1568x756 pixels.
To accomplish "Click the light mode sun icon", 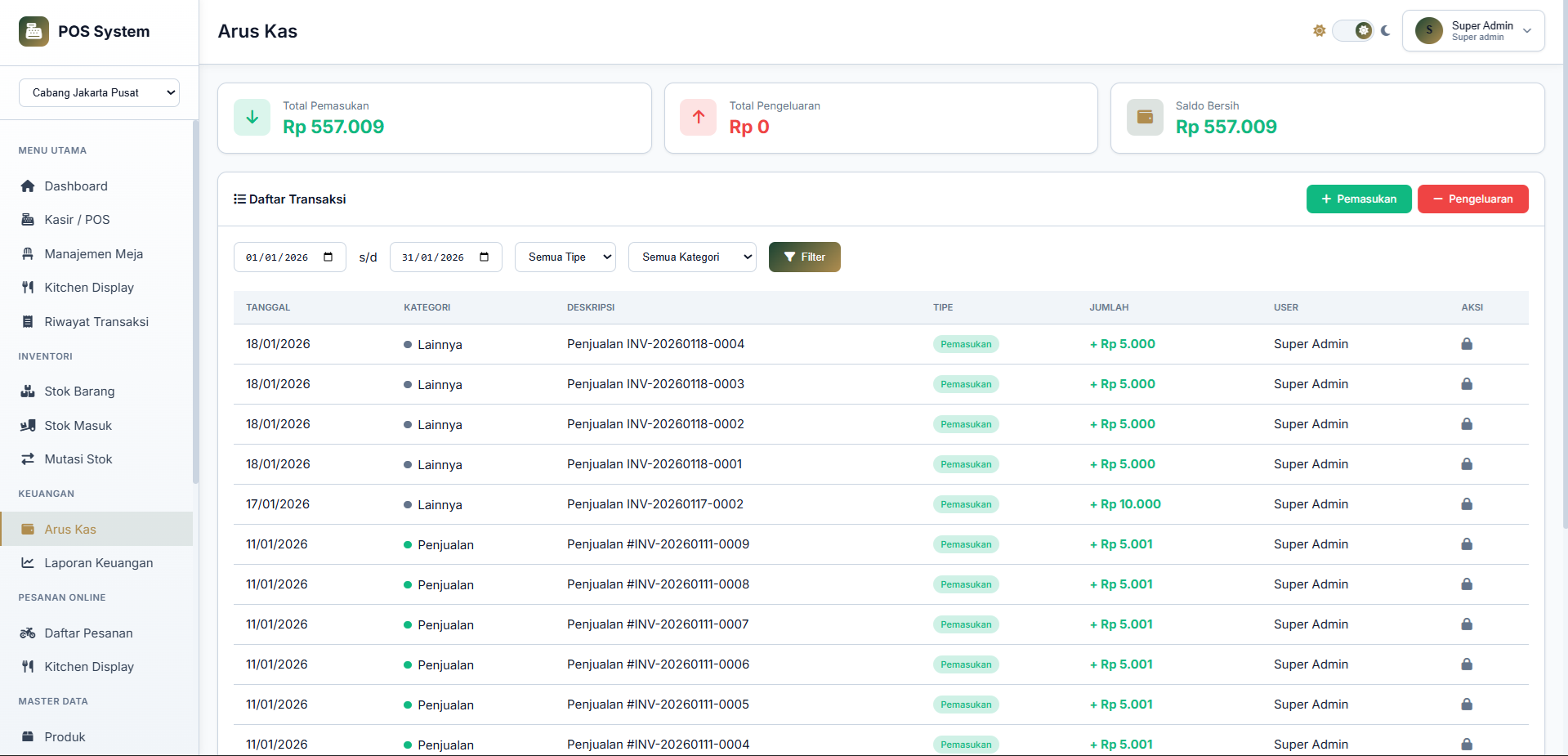I will coord(1319,30).
